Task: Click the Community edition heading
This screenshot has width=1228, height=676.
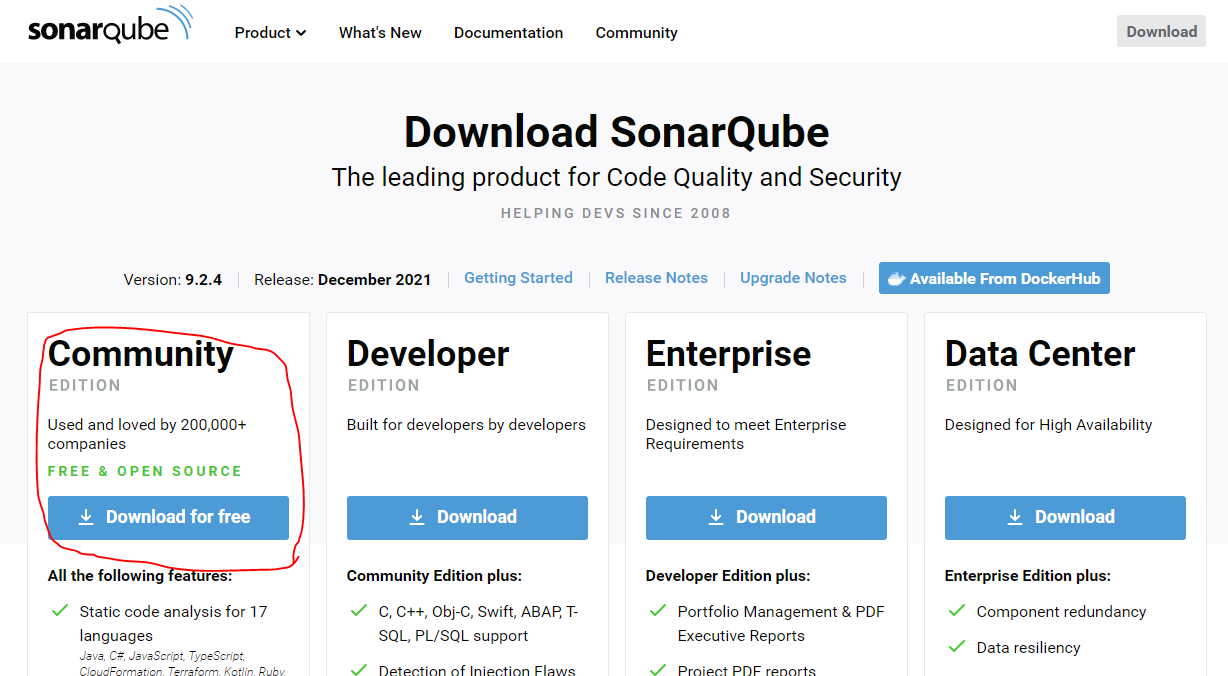Action: [141, 354]
